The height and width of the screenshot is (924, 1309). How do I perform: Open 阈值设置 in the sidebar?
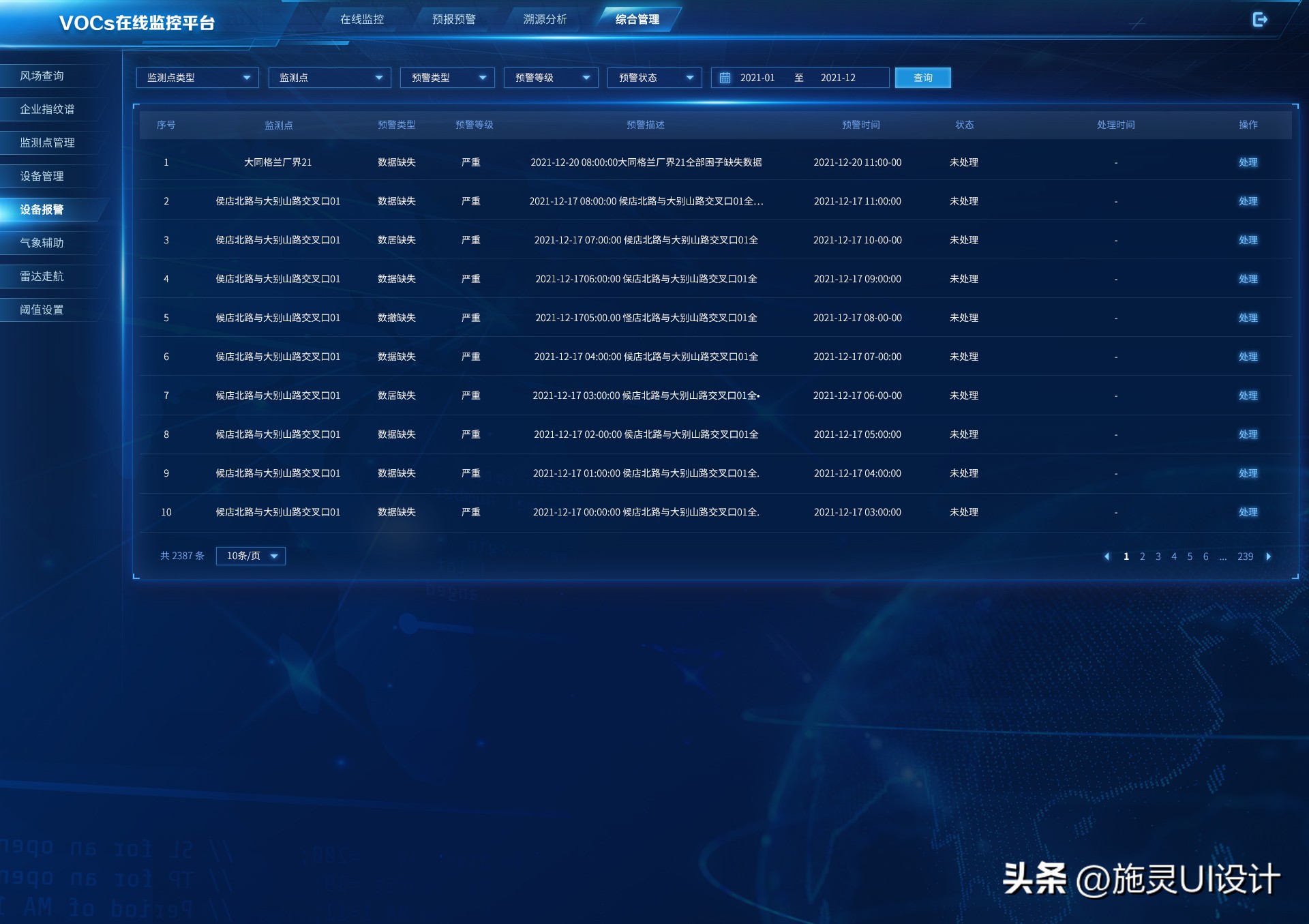pyautogui.click(x=42, y=310)
